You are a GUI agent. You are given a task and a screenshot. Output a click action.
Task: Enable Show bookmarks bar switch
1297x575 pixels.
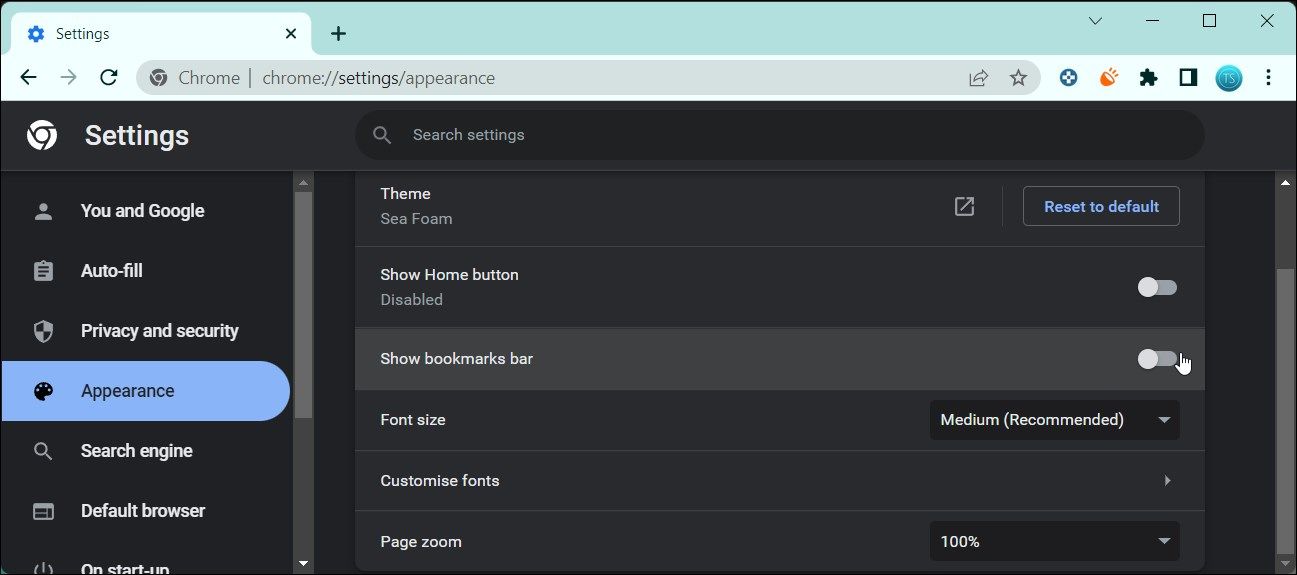[x=1158, y=359]
